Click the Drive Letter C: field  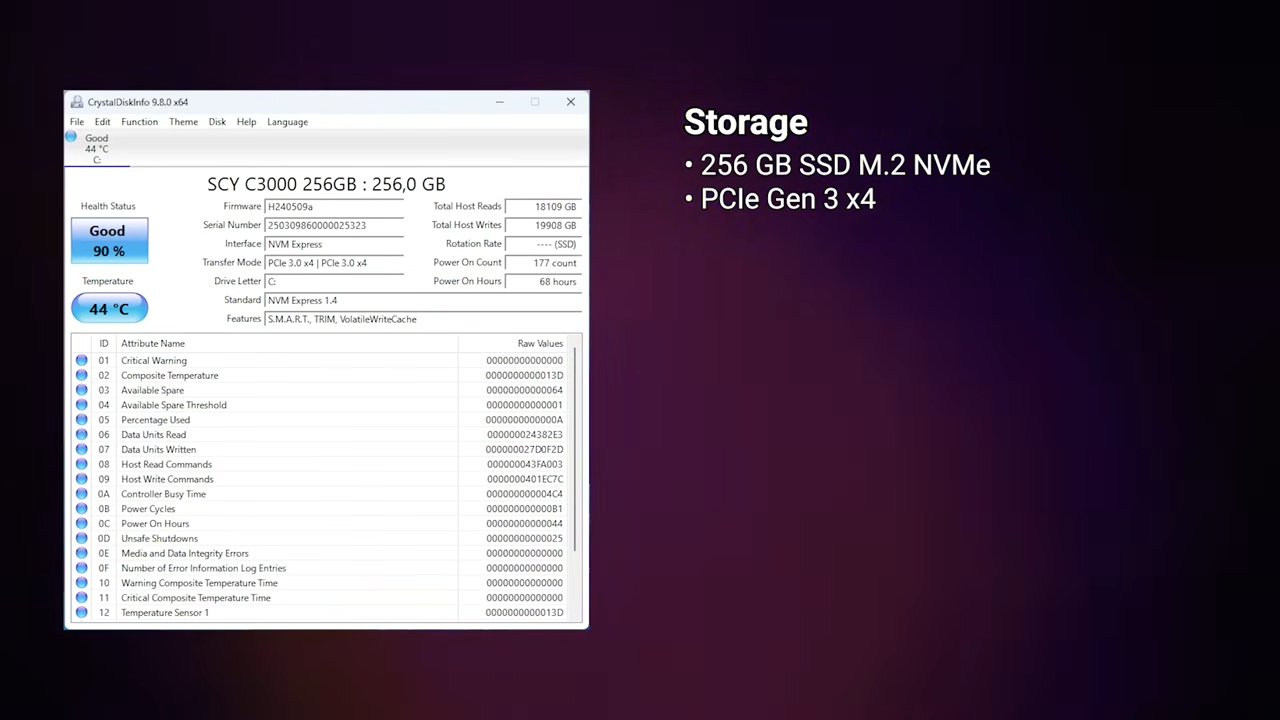pos(334,282)
